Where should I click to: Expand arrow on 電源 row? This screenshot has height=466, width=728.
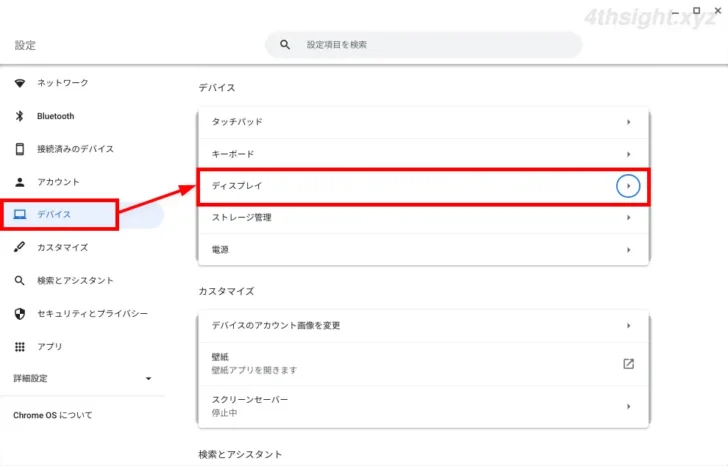pyautogui.click(x=628, y=250)
